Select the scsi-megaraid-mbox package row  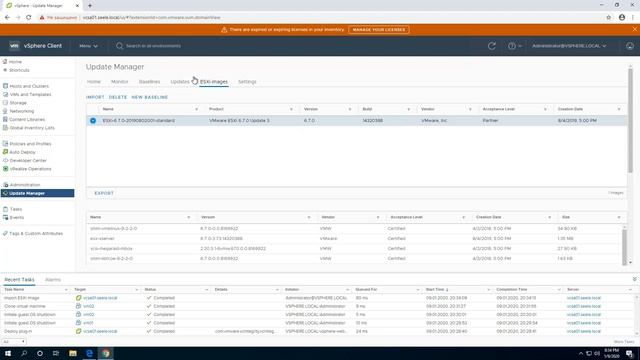pyautogui.click(x=354, y=249)
